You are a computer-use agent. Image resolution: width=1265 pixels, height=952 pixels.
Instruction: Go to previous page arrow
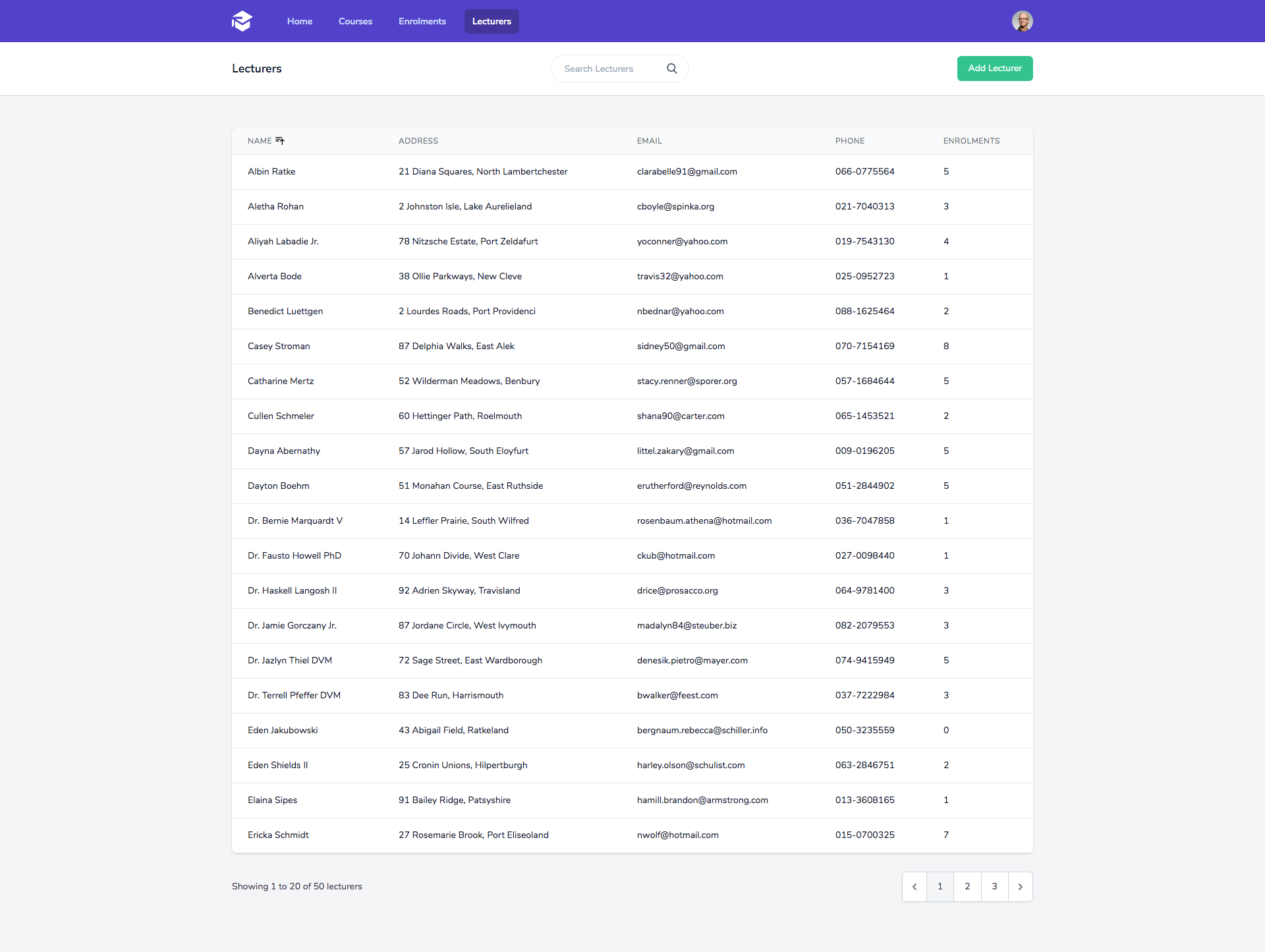coord(914,887)
